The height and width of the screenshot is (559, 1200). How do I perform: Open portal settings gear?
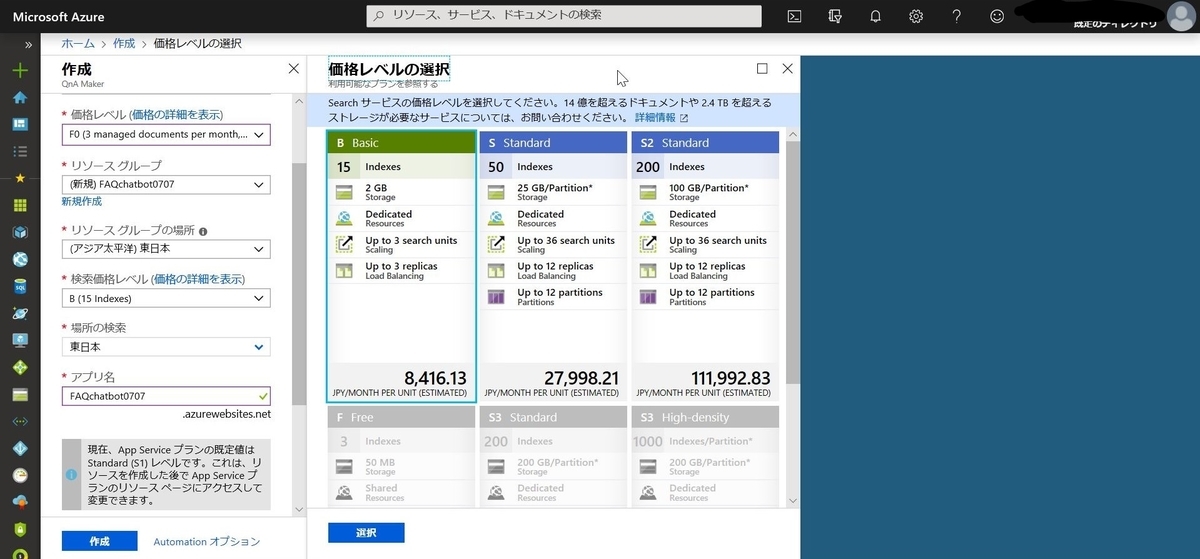coord(916,16)
